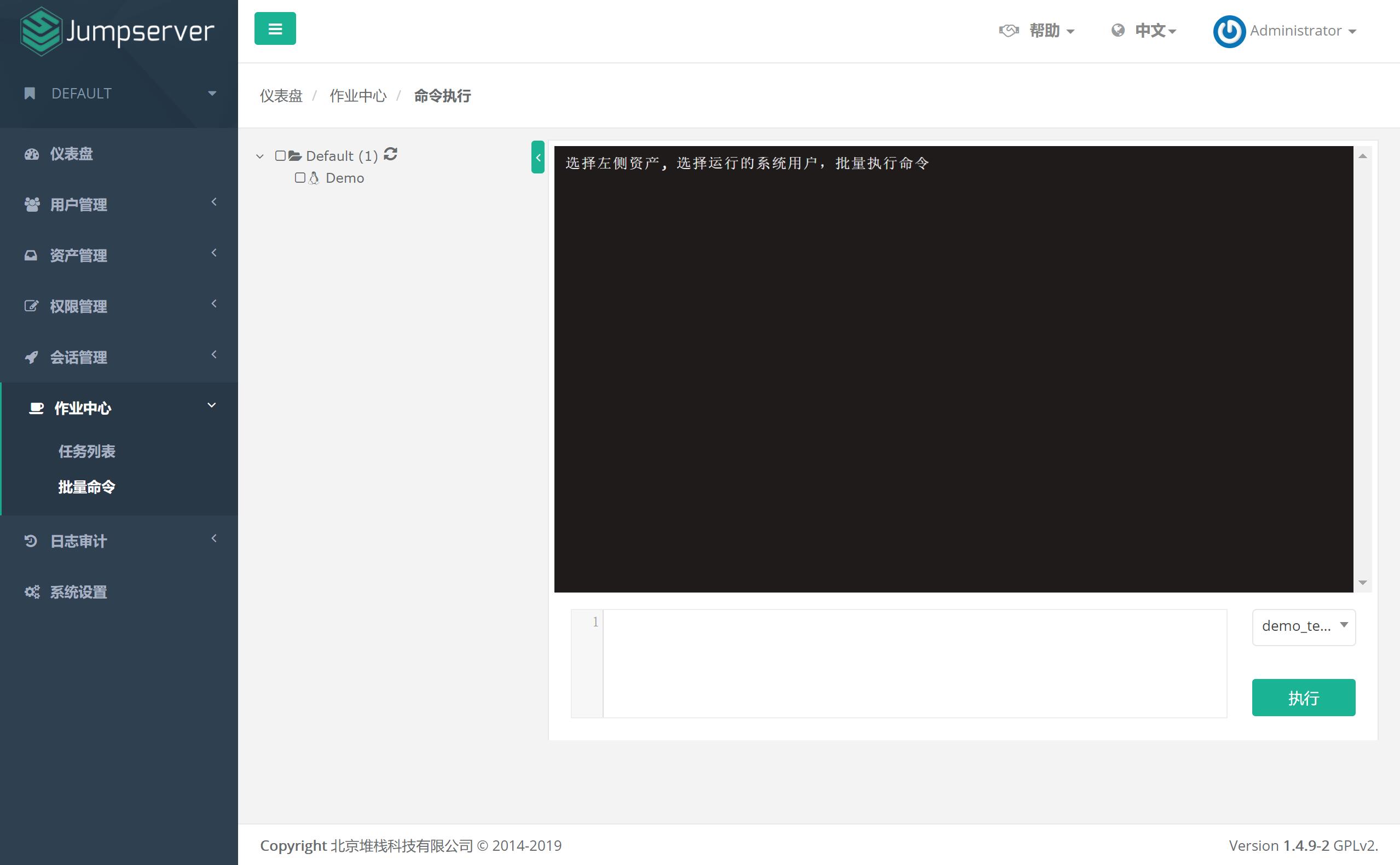Viewport: 1400px width, 865px height.
Task: Click terminal scrollbar up arrow
Action: coord(1362,155)
